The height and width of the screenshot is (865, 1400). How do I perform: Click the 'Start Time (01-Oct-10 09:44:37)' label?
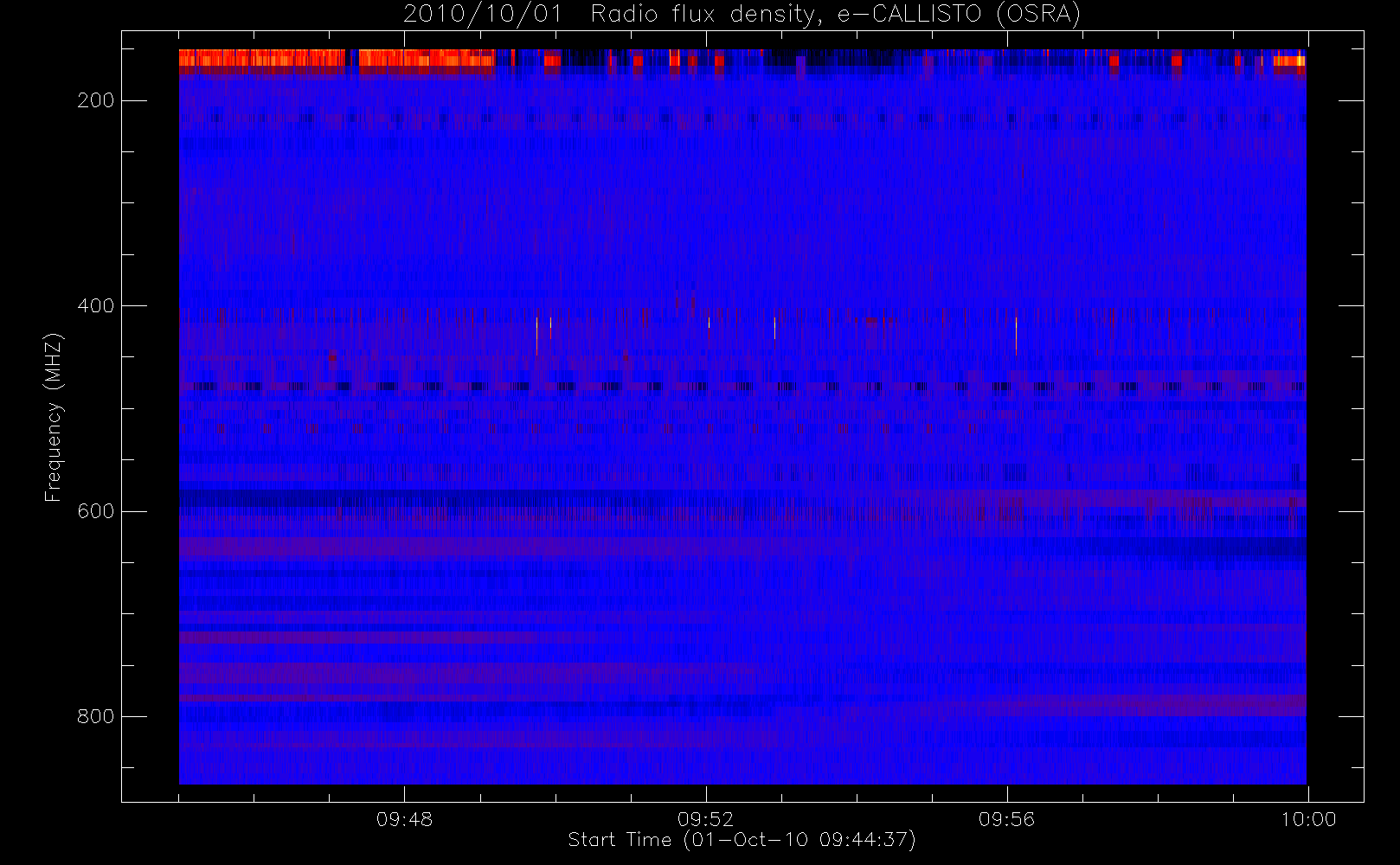tap(742, 840)
